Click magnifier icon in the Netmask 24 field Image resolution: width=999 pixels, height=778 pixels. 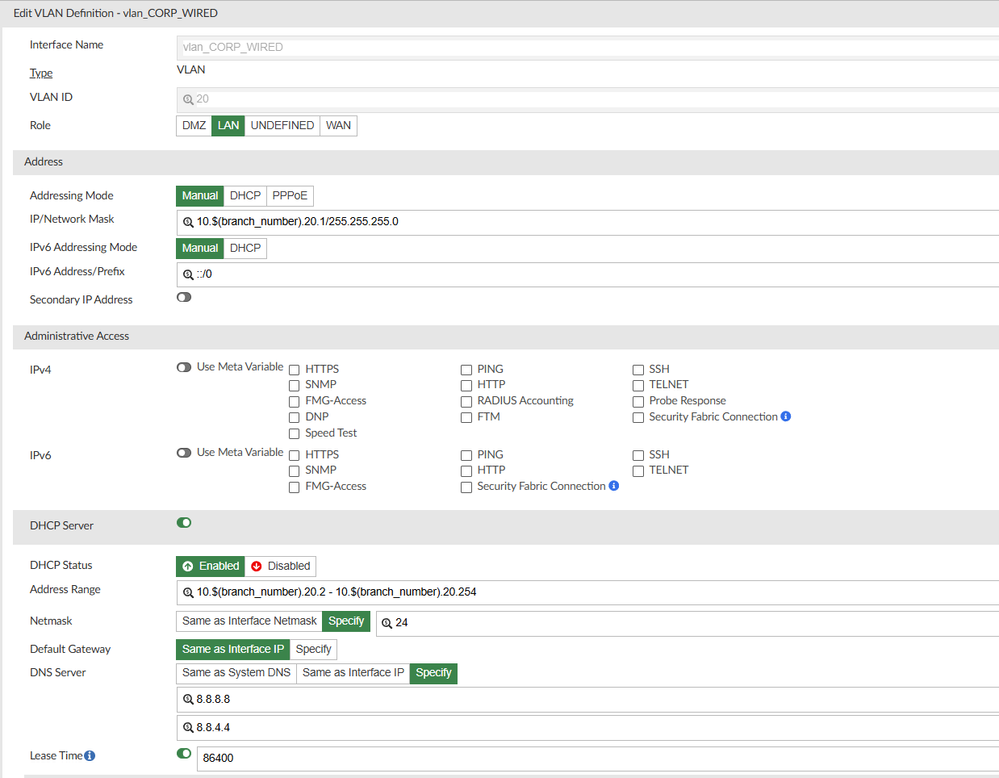(x=387, y=622)
